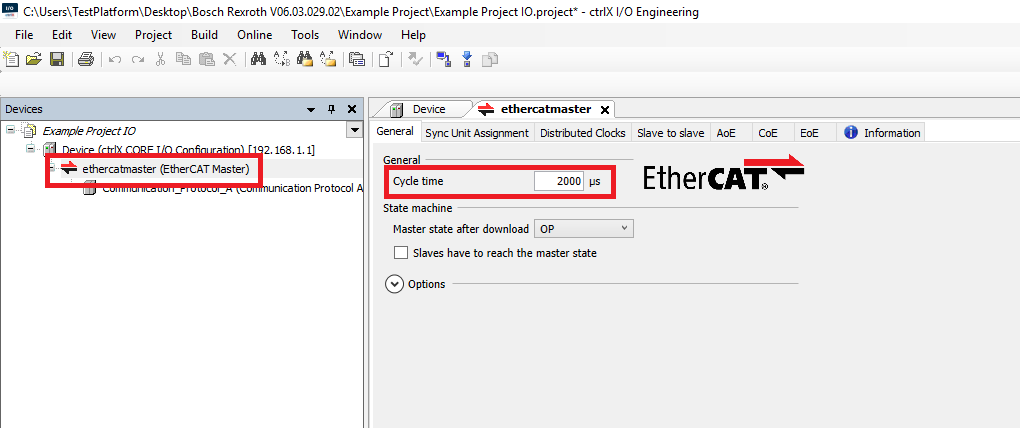Click the New Project toolbar icon
This screenshot has height=428, width=1020.
point(12,60)
